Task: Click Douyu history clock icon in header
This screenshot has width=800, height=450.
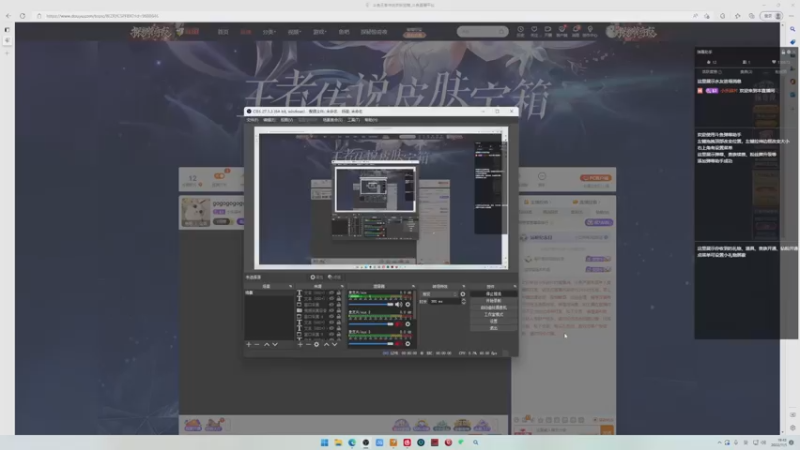Action: pyautogui.click(x=520, y=30)
